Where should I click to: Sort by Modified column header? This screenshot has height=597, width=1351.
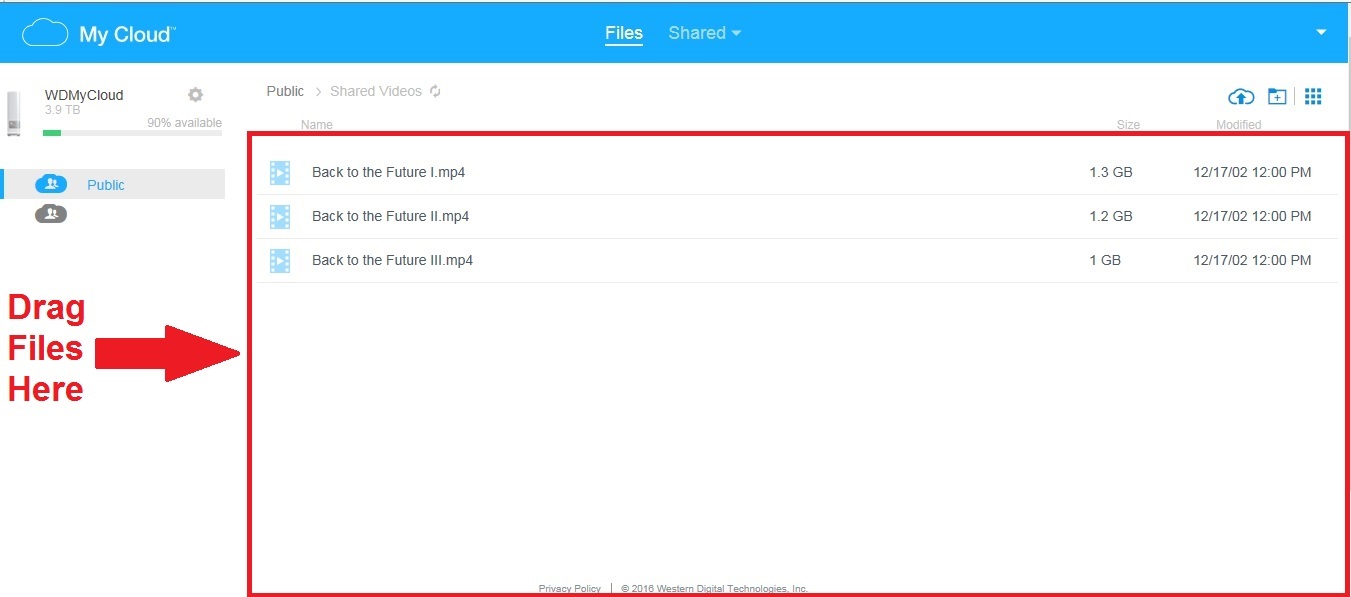(x=1238, y=125)
